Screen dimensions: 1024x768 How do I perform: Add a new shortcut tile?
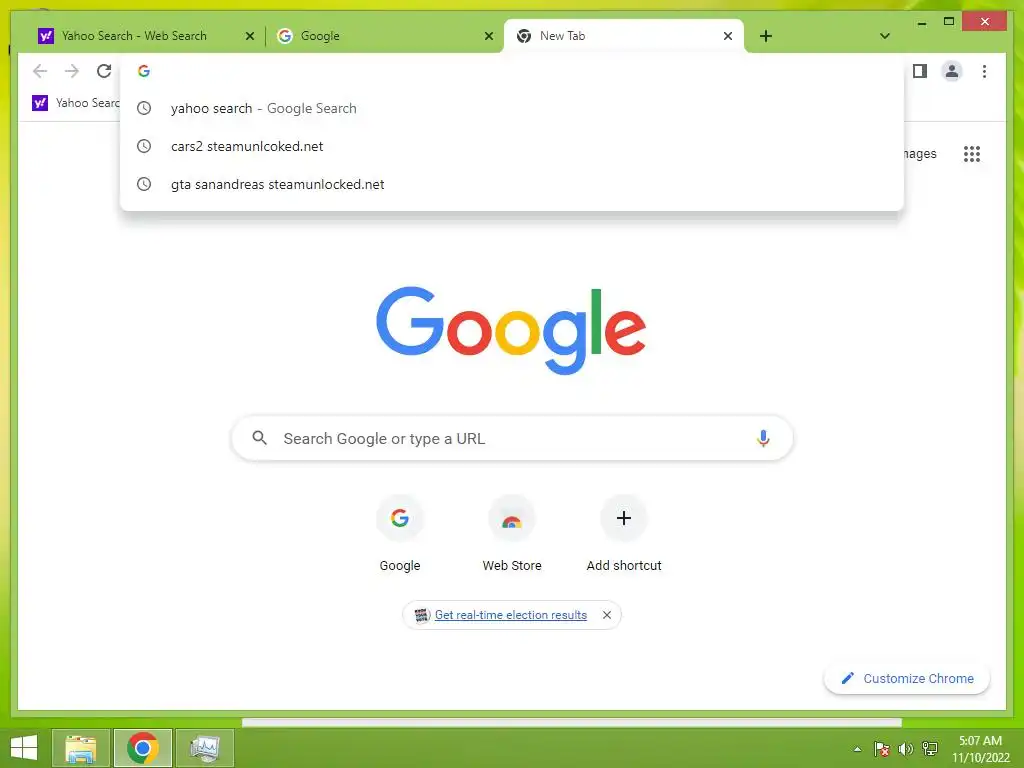pos(624,533)
